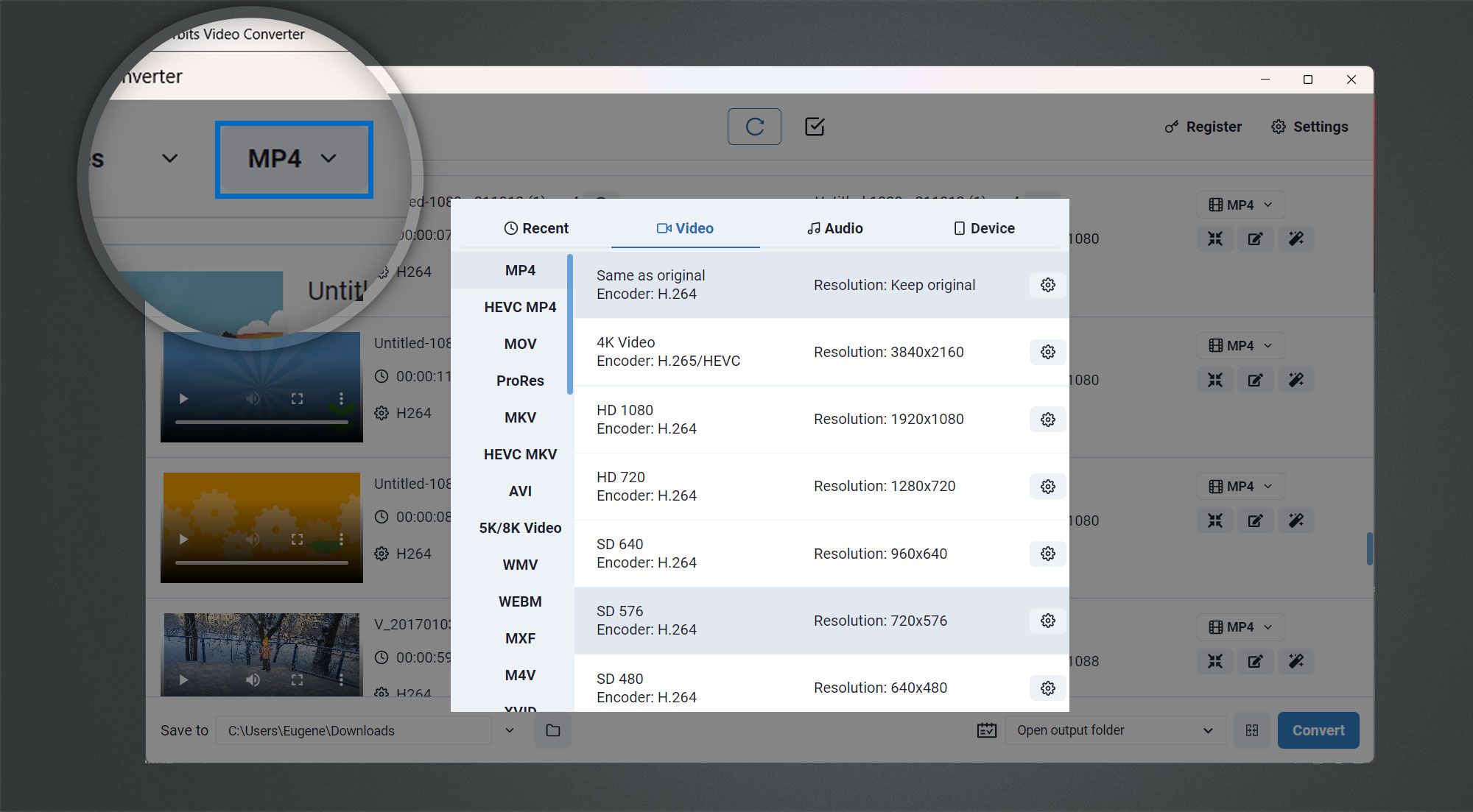1473x812 pixels.
Task: Switch to Recent tab in format panel
Action: click(536, 228)
